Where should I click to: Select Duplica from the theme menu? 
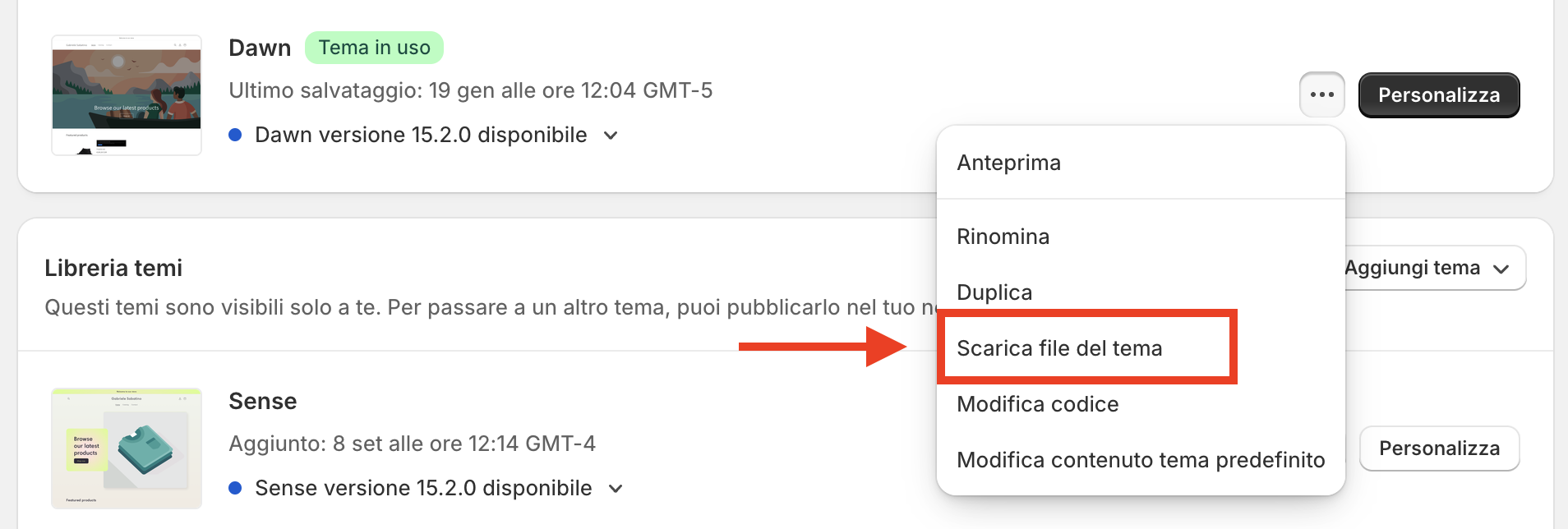(x=994, y=292)
